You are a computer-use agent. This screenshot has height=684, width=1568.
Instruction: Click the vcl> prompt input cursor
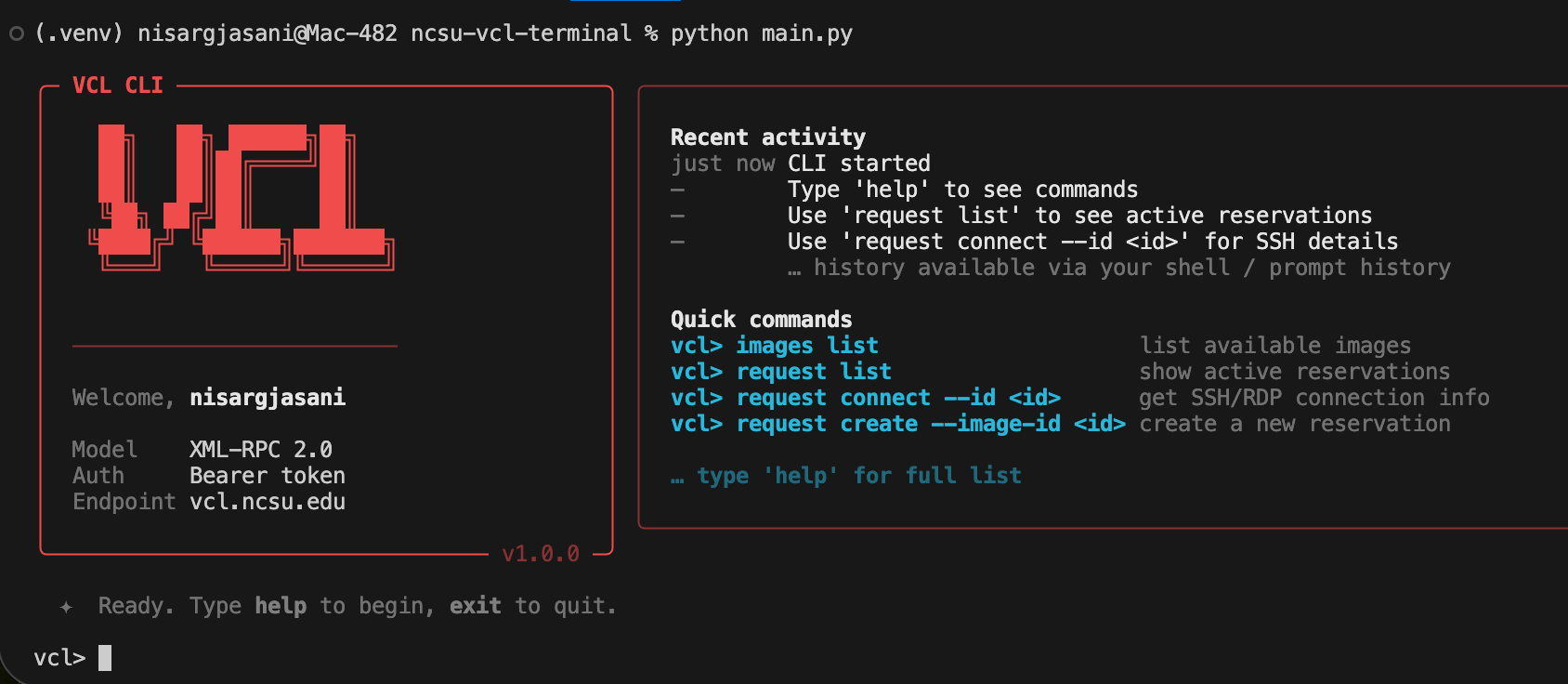(105, 658)
